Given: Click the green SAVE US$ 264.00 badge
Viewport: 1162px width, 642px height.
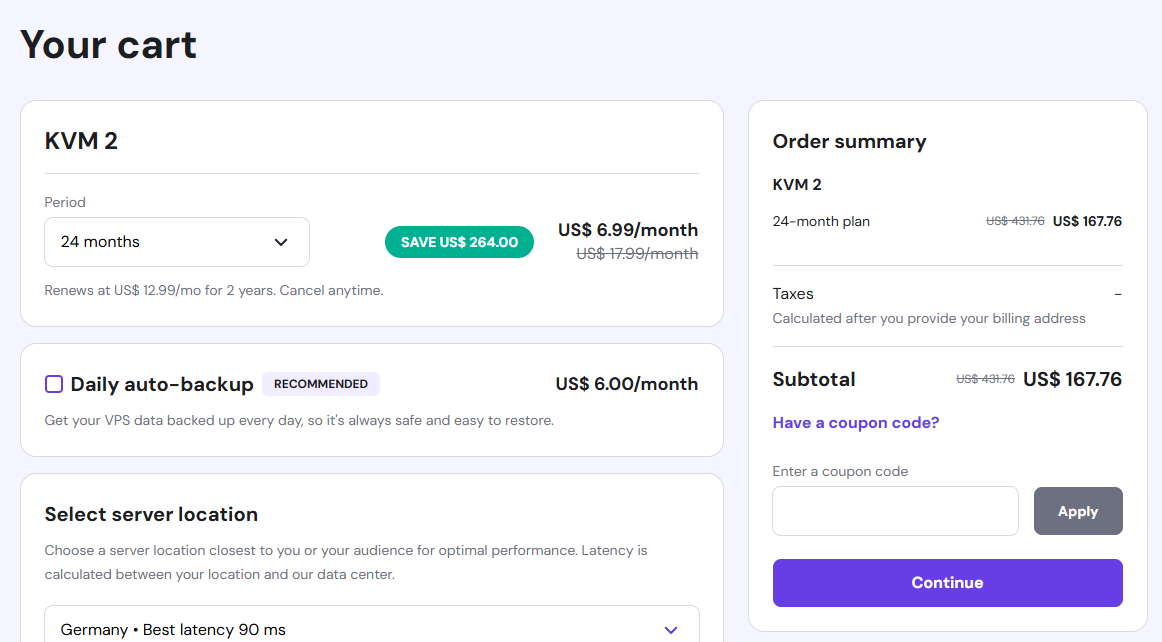Looking at the screenshot, I should pyautogui.click(x=459, y=242).
